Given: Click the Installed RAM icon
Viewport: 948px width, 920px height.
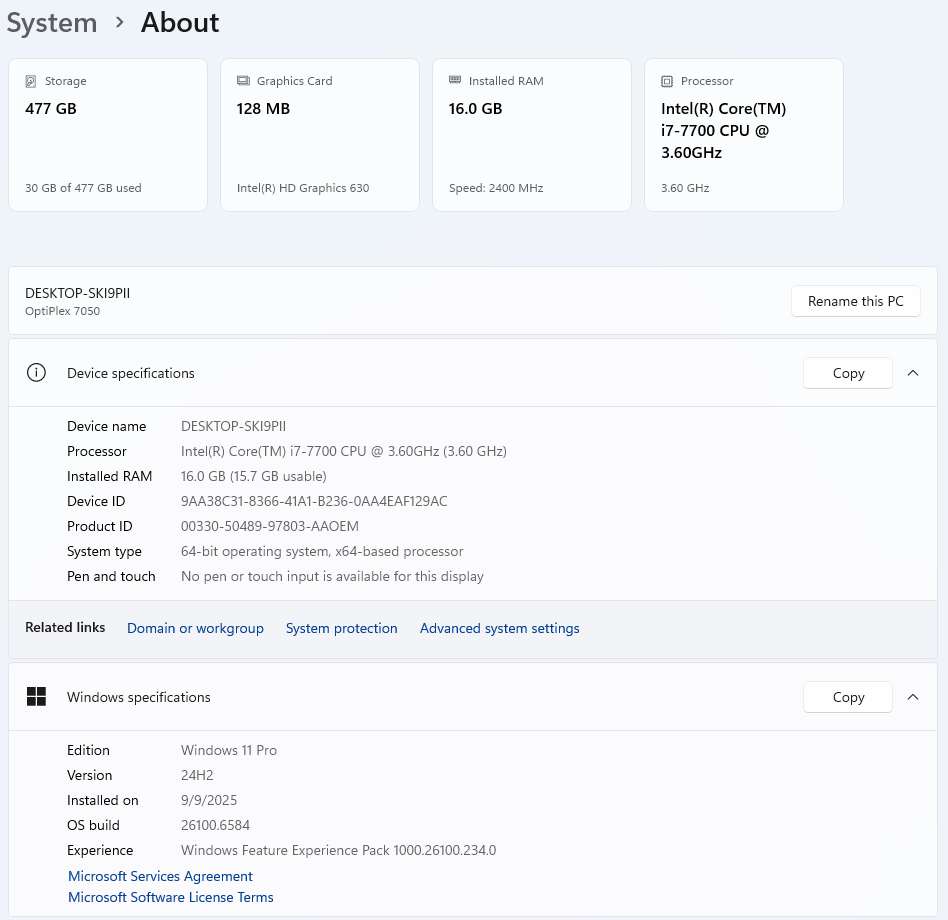Looking at the screenshot, I should pos(455,81).
